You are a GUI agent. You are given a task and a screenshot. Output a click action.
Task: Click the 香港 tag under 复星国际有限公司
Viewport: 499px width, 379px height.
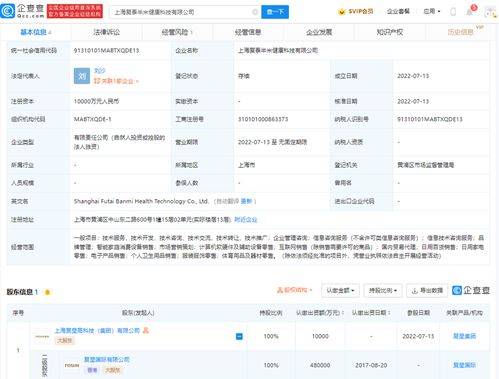coord(92,370)
